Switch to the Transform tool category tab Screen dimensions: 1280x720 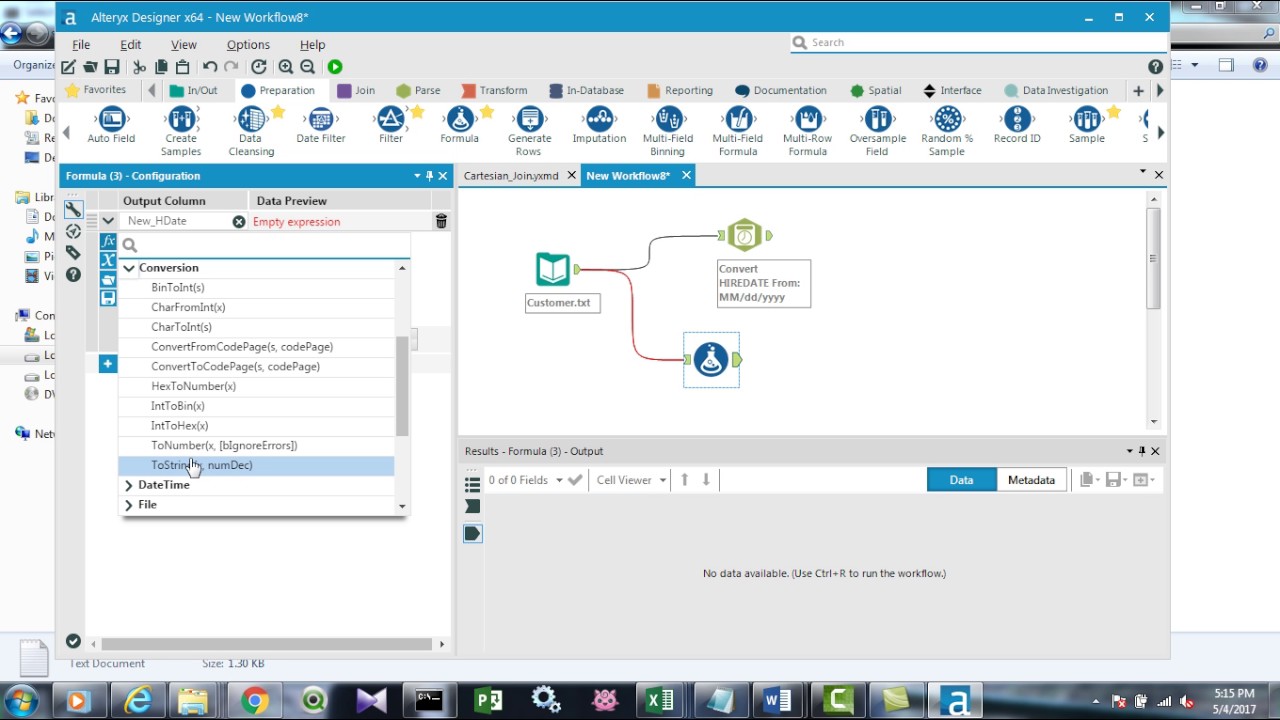[x=494, y=90]
